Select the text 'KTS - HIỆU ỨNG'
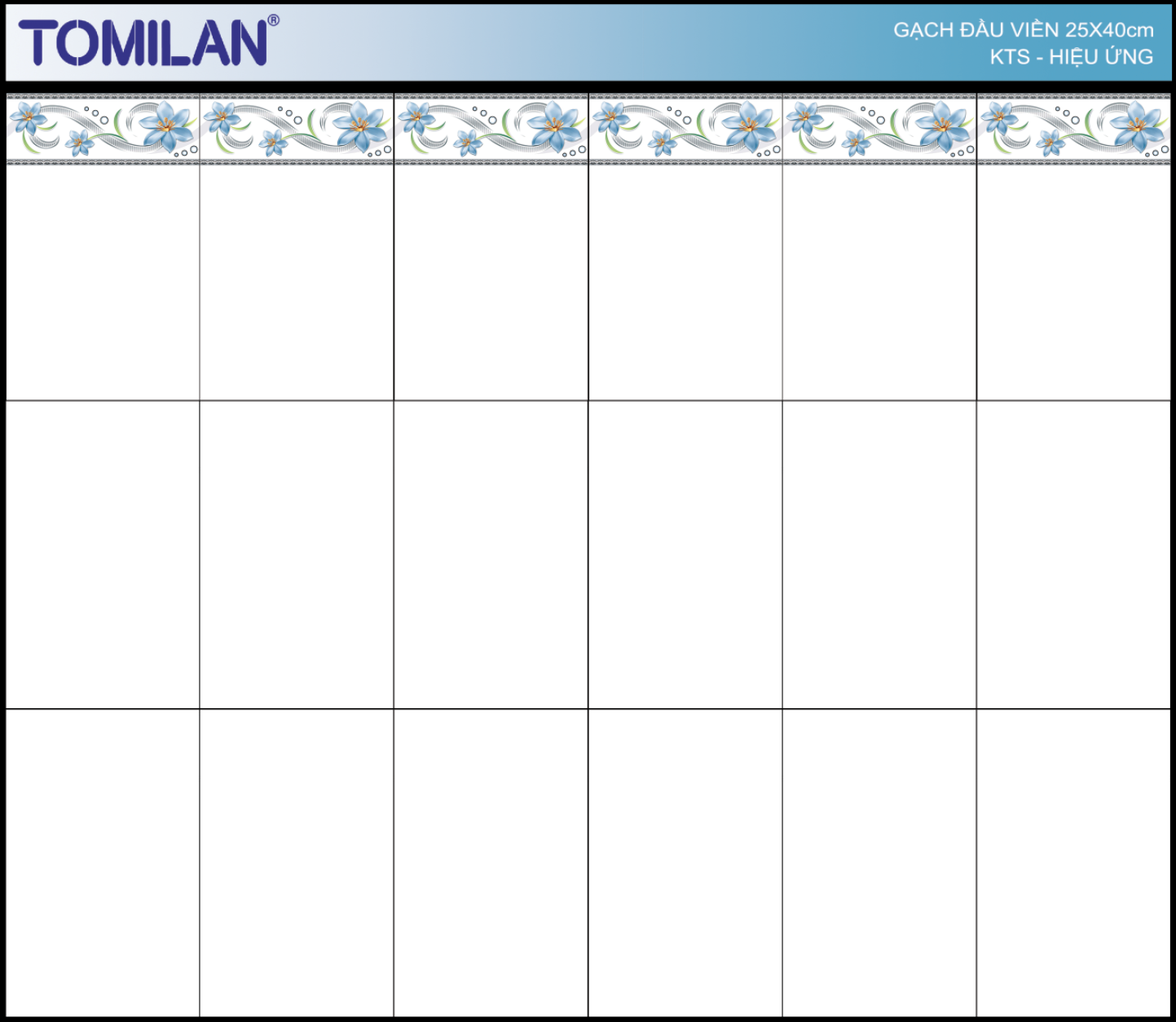Screen dimensions: 1176x1022 [x=1071, y=56]
